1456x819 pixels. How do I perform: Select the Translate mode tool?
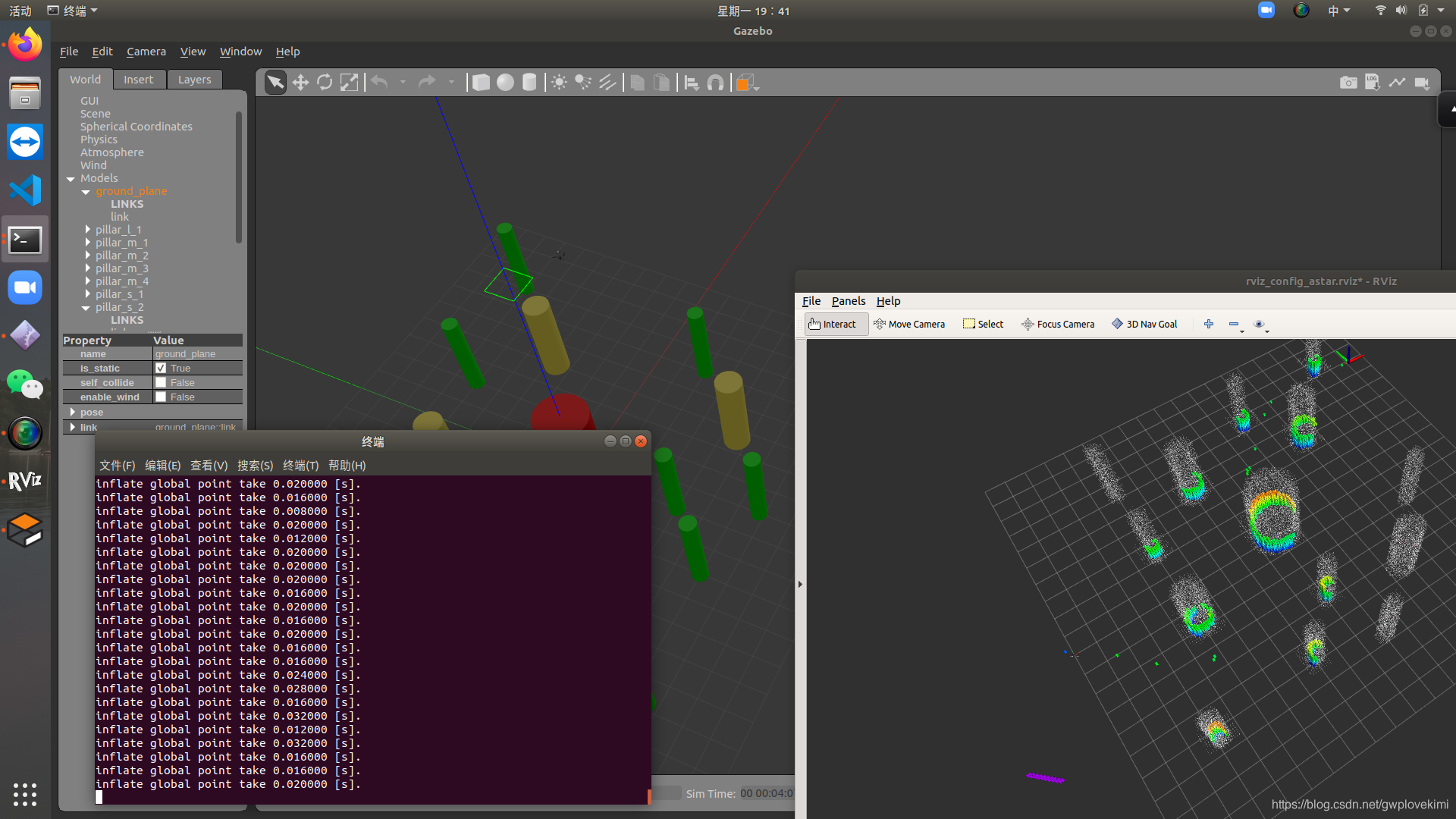click(x=300, y=83)
